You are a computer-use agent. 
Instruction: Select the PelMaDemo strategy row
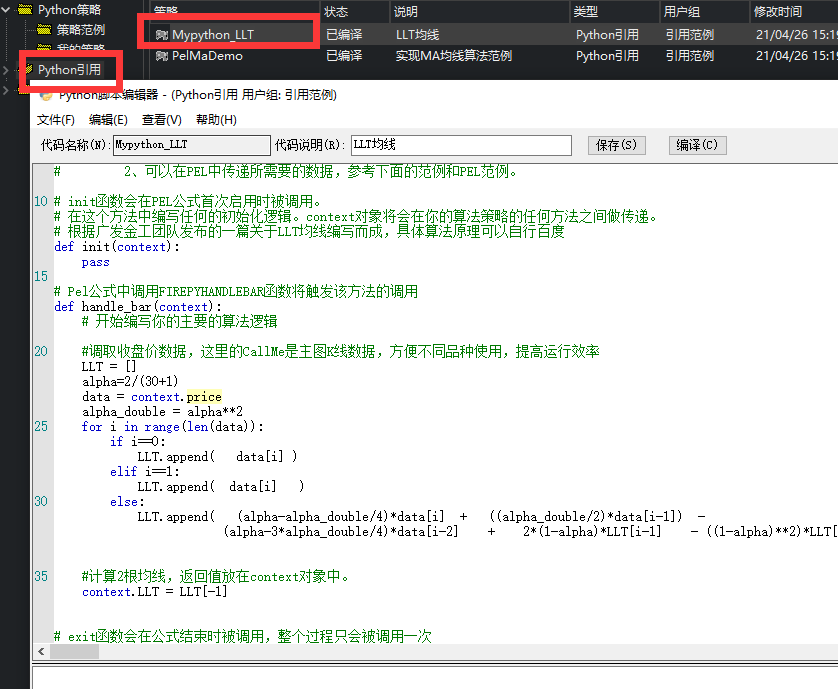coord(494,56)
